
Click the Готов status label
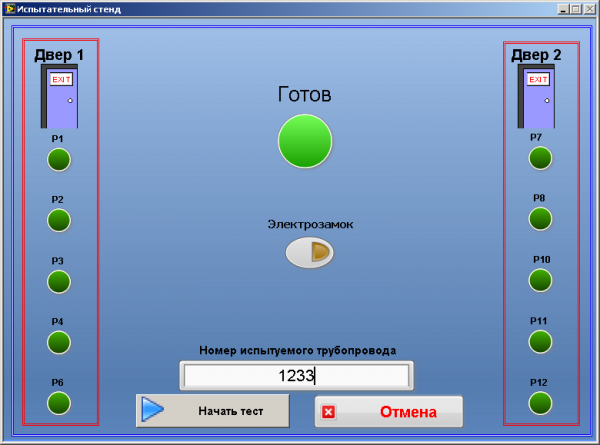tap(304, 95)
